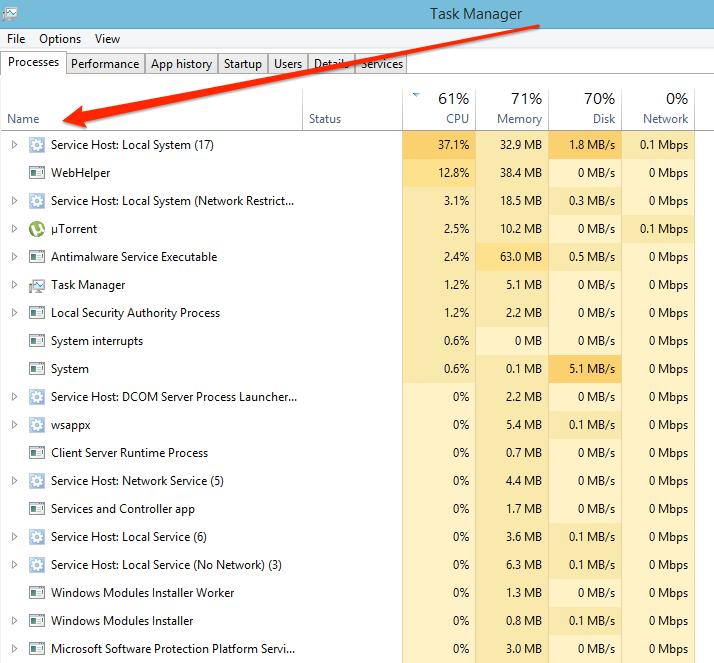Click the Task Manager title bar icon

click(8, 13)
